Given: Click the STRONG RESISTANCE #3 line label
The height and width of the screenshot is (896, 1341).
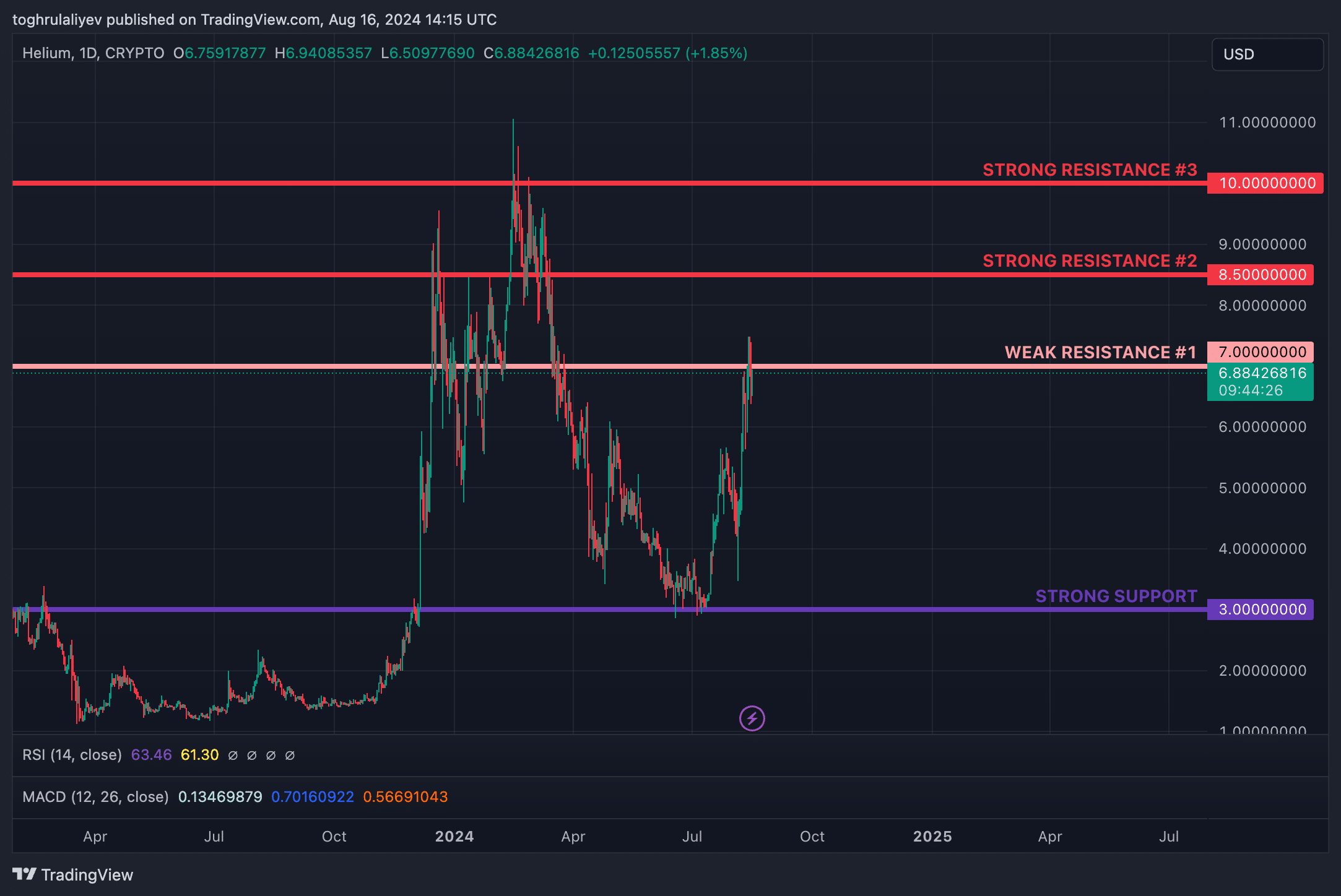Looking at the screenshot, I should tap(1090, 170).
